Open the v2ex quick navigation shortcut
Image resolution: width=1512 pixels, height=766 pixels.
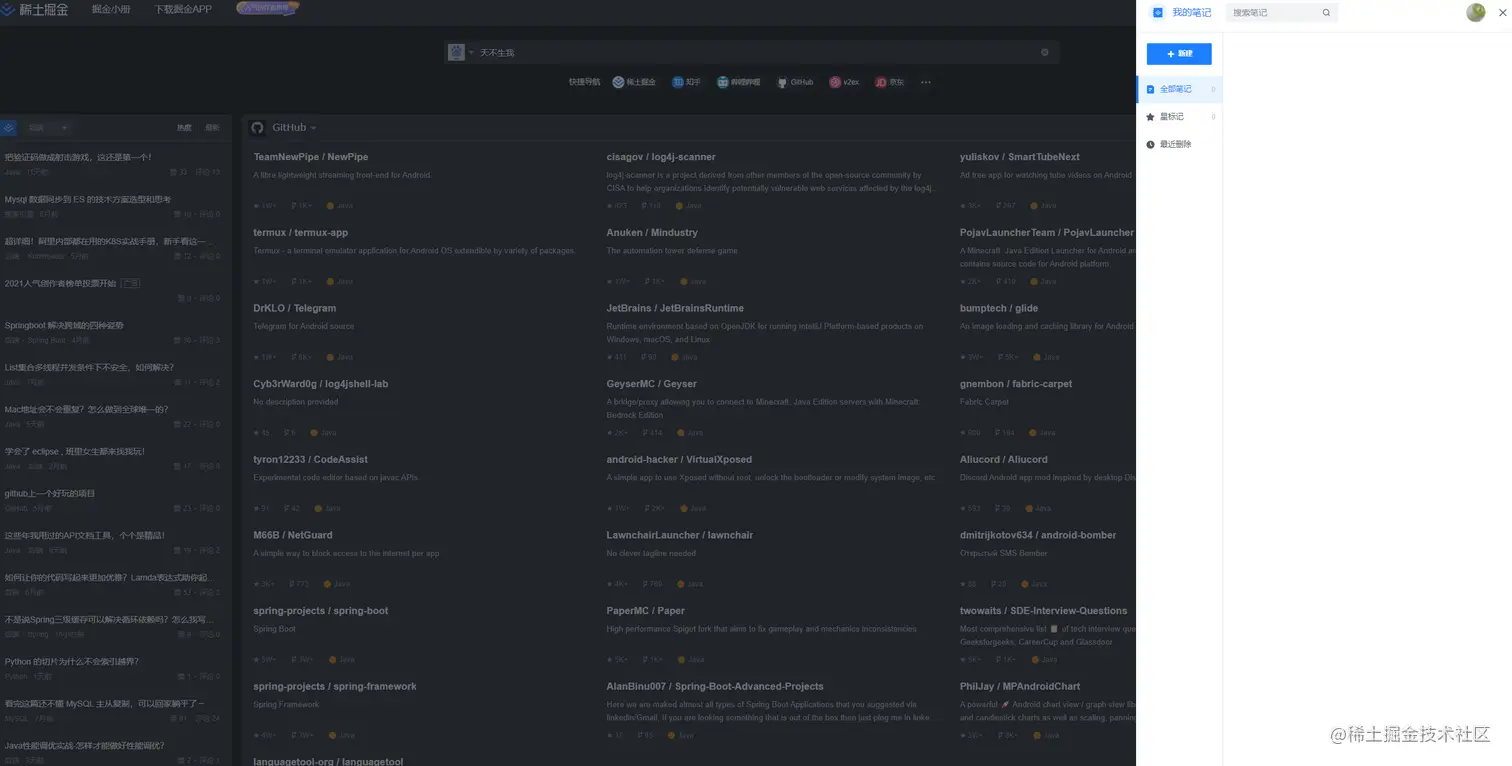pyautogui.click(x=844, y=82)
